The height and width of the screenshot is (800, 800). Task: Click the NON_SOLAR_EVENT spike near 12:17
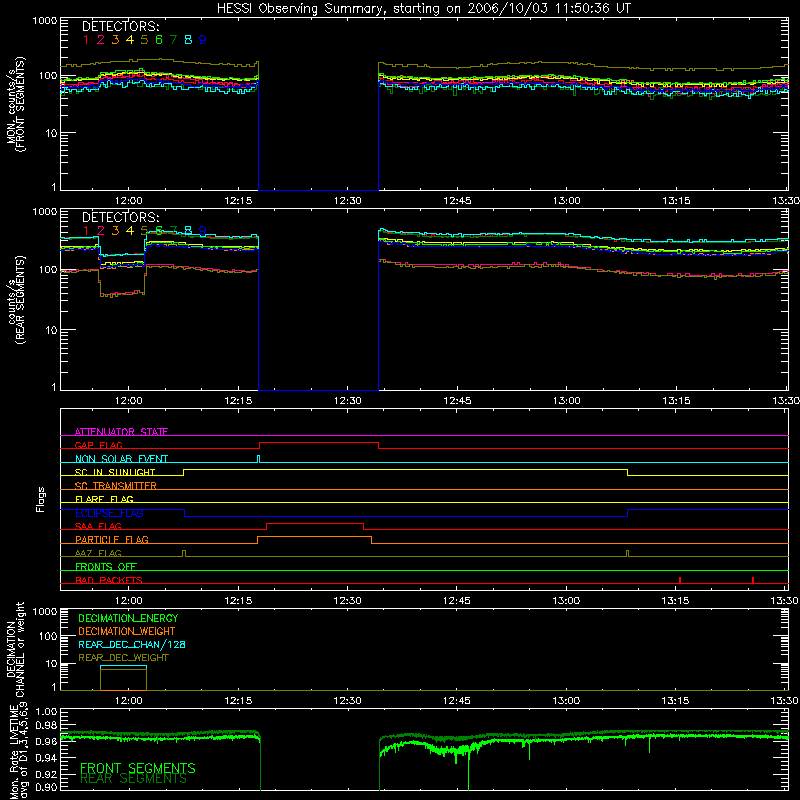pos(258,459)
